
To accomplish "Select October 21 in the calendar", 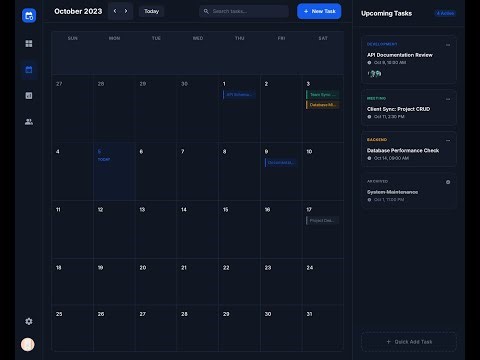I will [x=198, y=282].
